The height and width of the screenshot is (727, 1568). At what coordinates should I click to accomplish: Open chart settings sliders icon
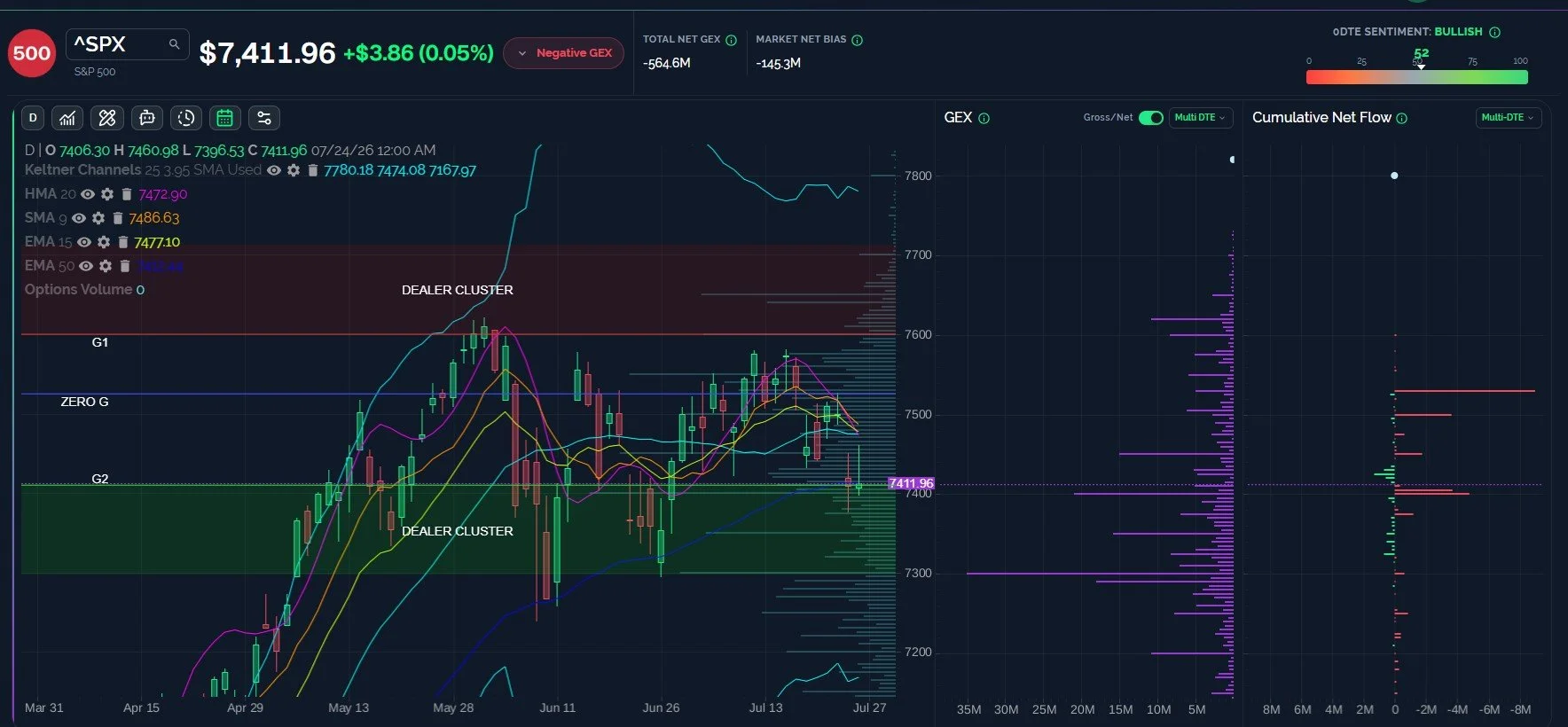264,118
